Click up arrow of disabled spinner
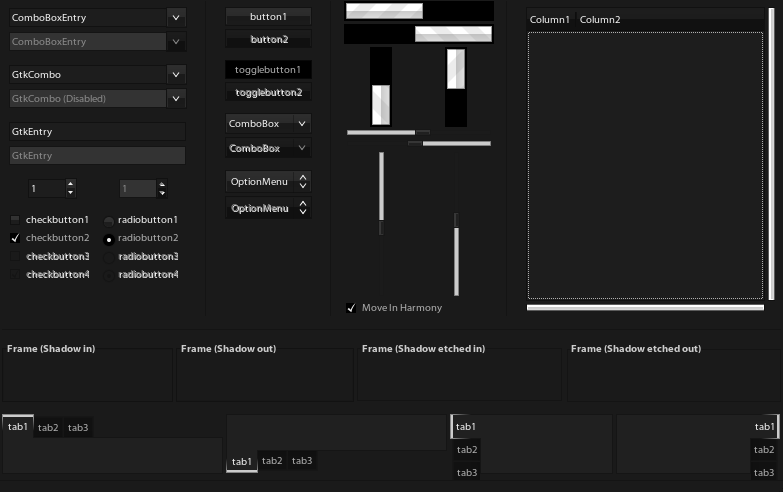Image resolution: width=783 pixels, height=492 pixels. [162, 184]
